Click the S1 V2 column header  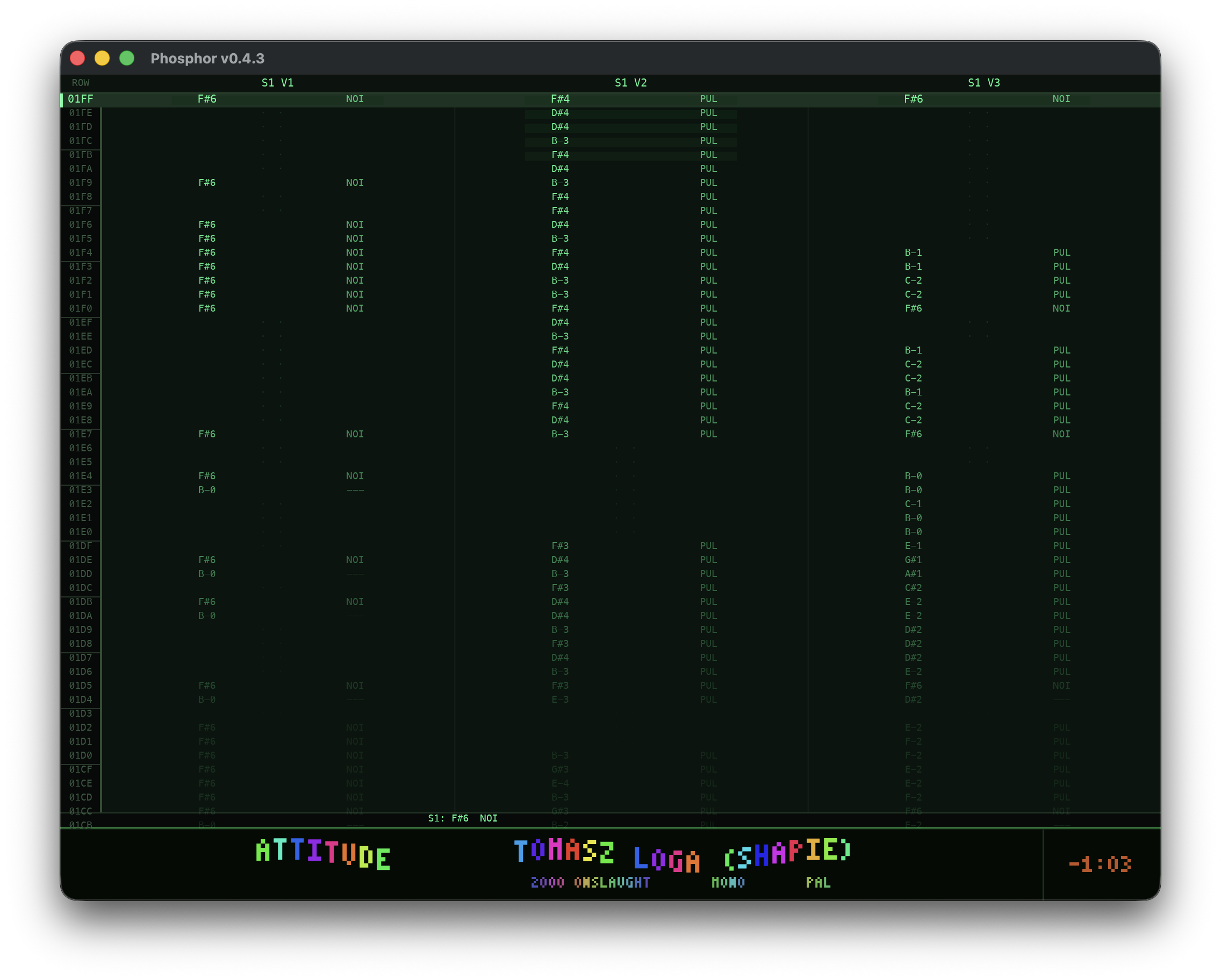631,83
